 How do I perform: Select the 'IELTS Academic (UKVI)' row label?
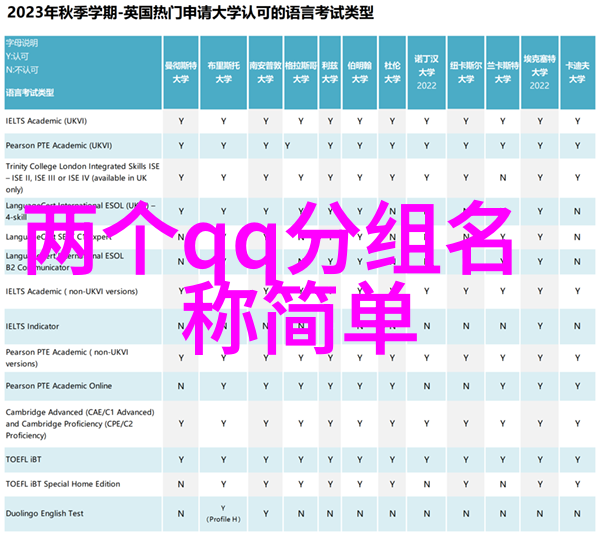coord(46,121)
